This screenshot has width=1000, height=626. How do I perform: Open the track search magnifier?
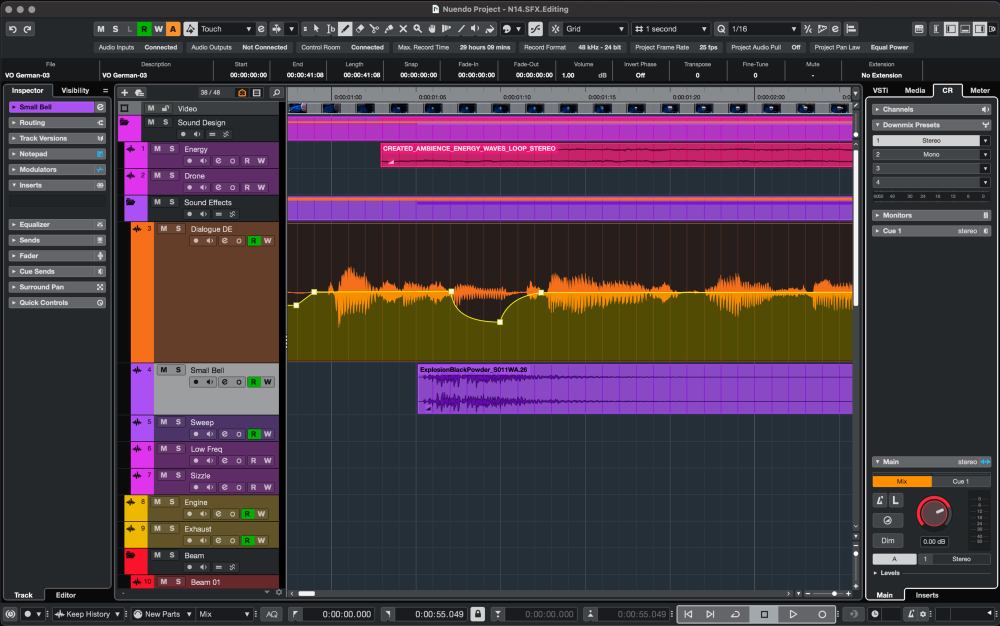click(x=276, y=93)
